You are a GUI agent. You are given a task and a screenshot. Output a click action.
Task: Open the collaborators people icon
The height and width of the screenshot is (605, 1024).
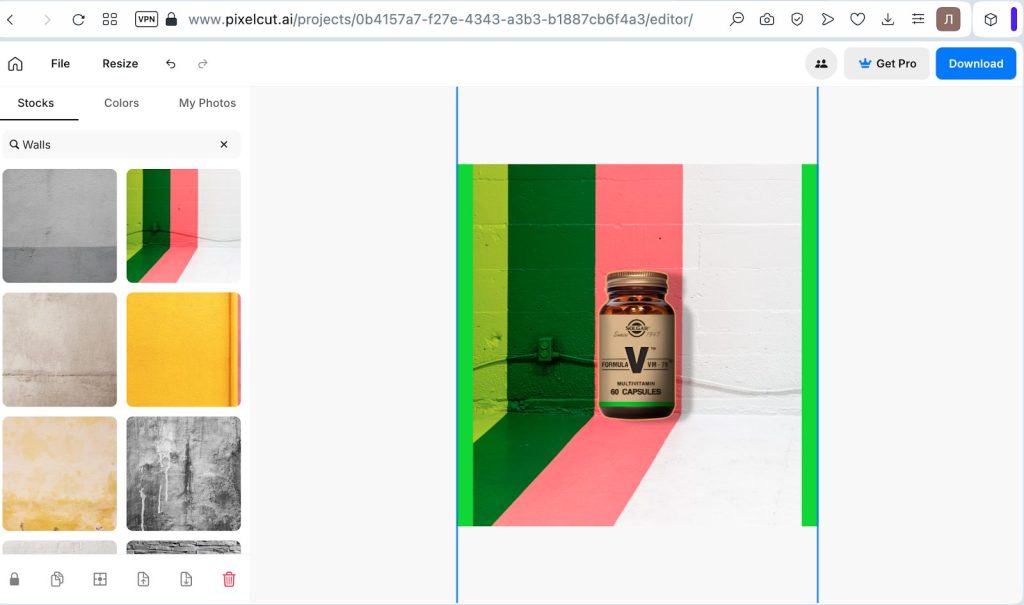click(821, 63)
